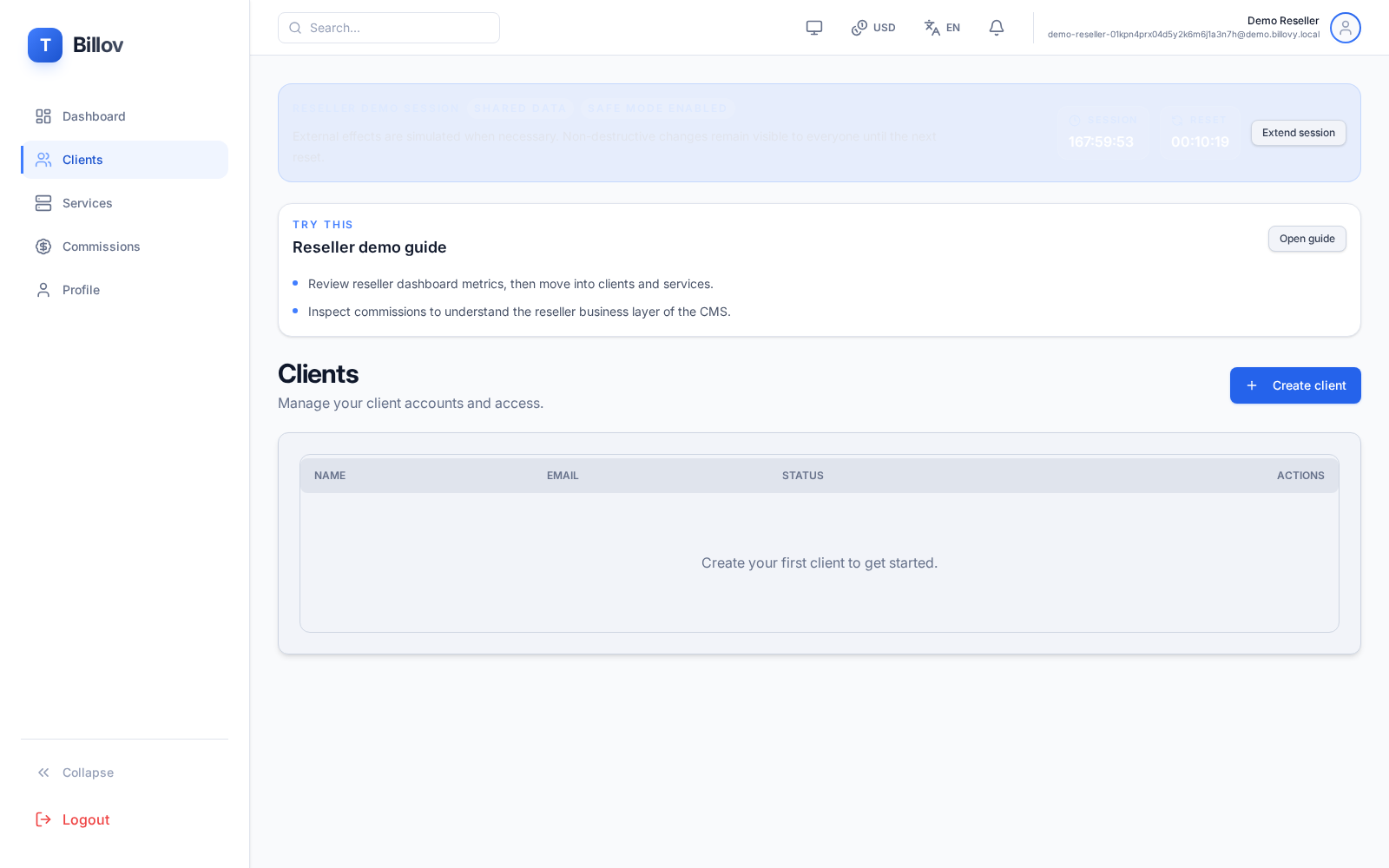Open the USD currency selector
This screenshot has width=1389, height=868.
tap(872, 27)
